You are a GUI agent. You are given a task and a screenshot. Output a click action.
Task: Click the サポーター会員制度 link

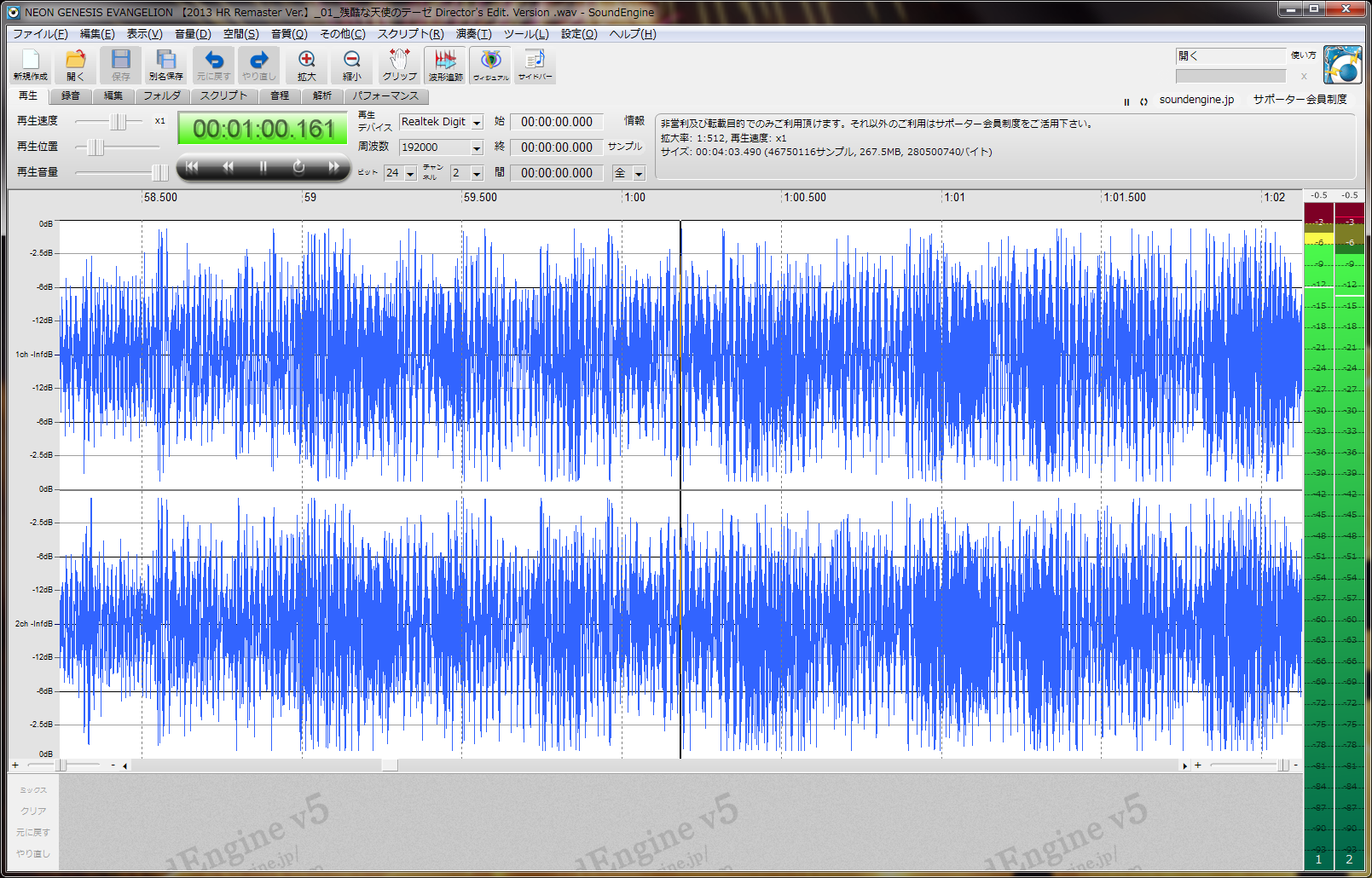pyautogui.click(x=1300, y=100)
